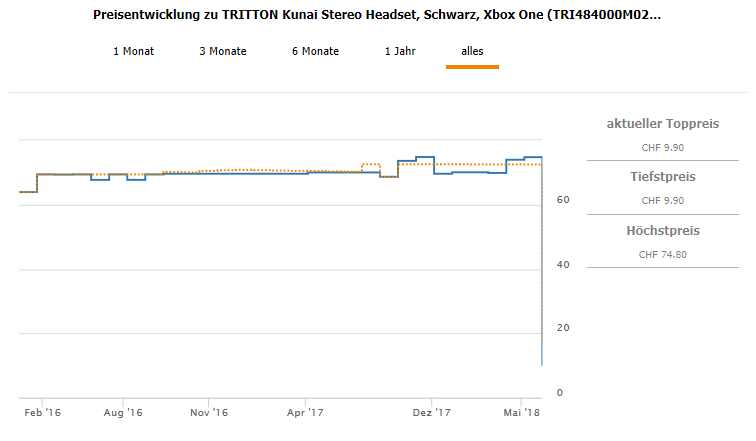Pick the "Apr '17" axis label
The height and width of the screenshot is (441, 756).
304,412
